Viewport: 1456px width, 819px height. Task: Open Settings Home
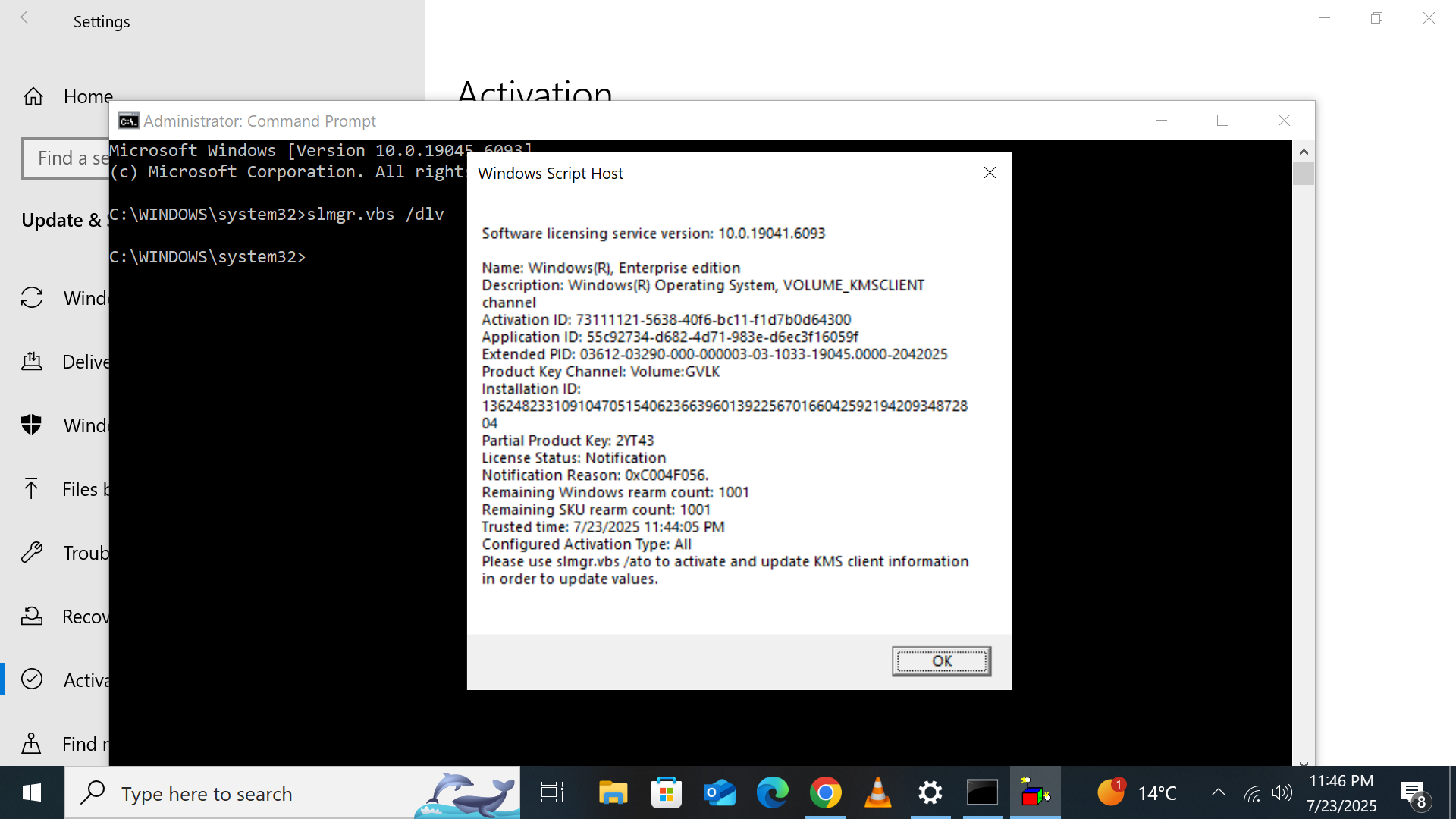(68, 96)
